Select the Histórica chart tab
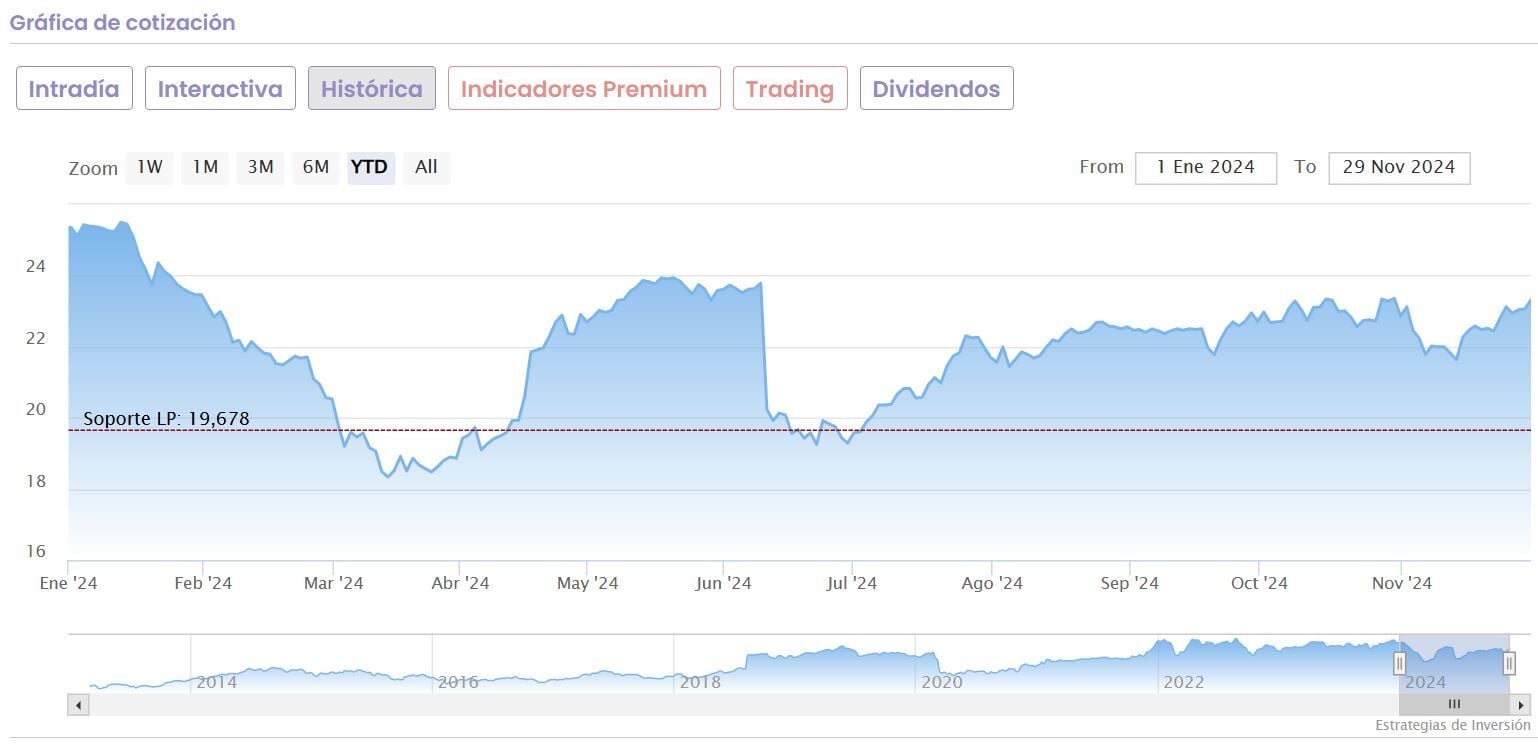Viewport: 1538px width, 745px height. [x=371, y=89]
